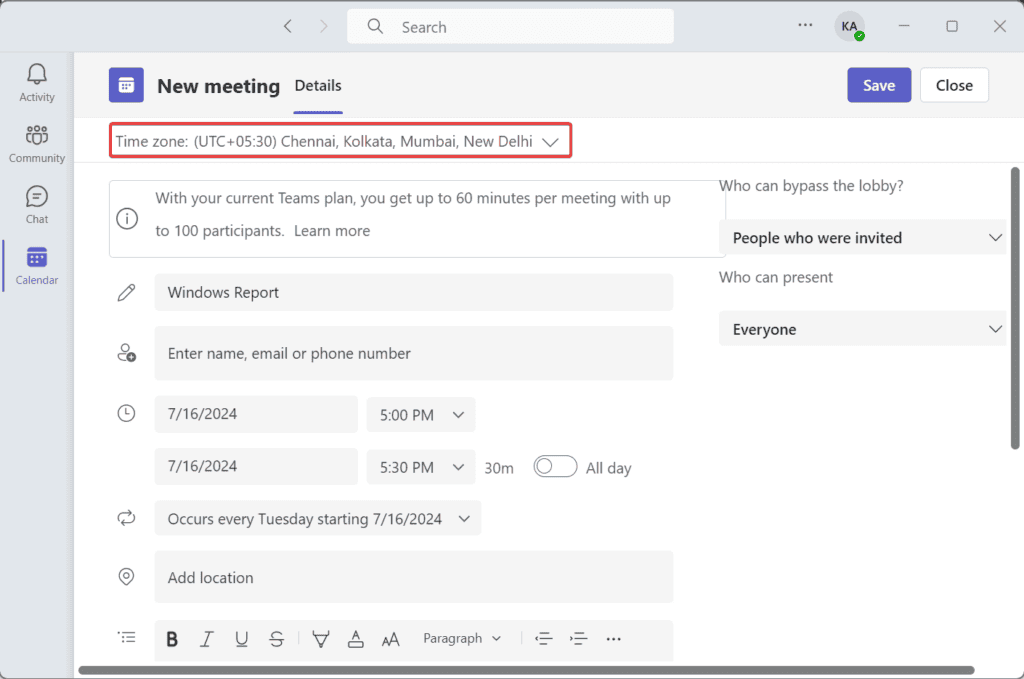Open the font color tool
Image resolution: width=1024 pixels, height=679 pixels.
tap(355, 639)
